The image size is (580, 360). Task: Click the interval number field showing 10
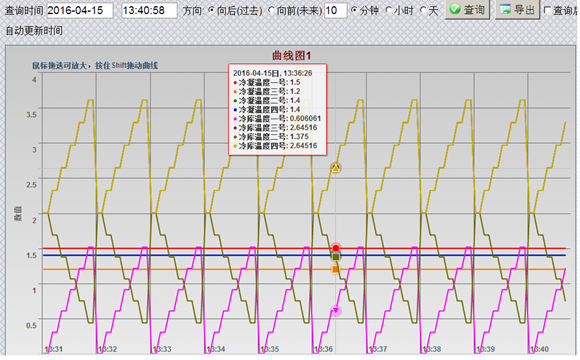tap(335, 10)
